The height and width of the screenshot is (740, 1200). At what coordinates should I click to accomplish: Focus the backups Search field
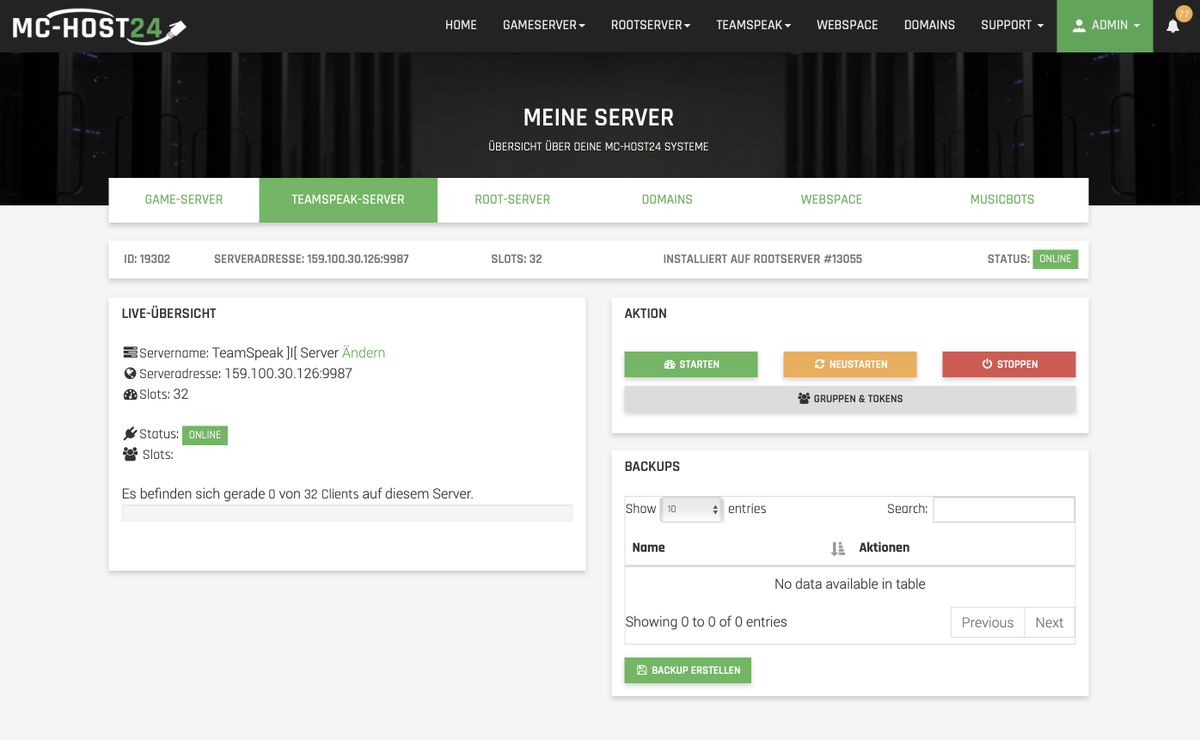1004,509
